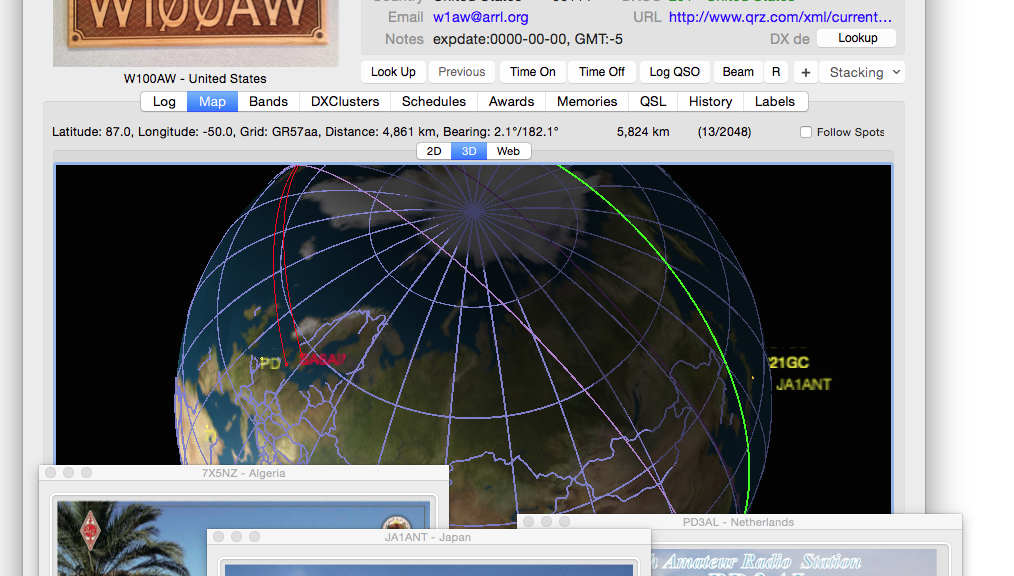Select the Labels tab
The image size is (1014, 576).
pos(775,101)
